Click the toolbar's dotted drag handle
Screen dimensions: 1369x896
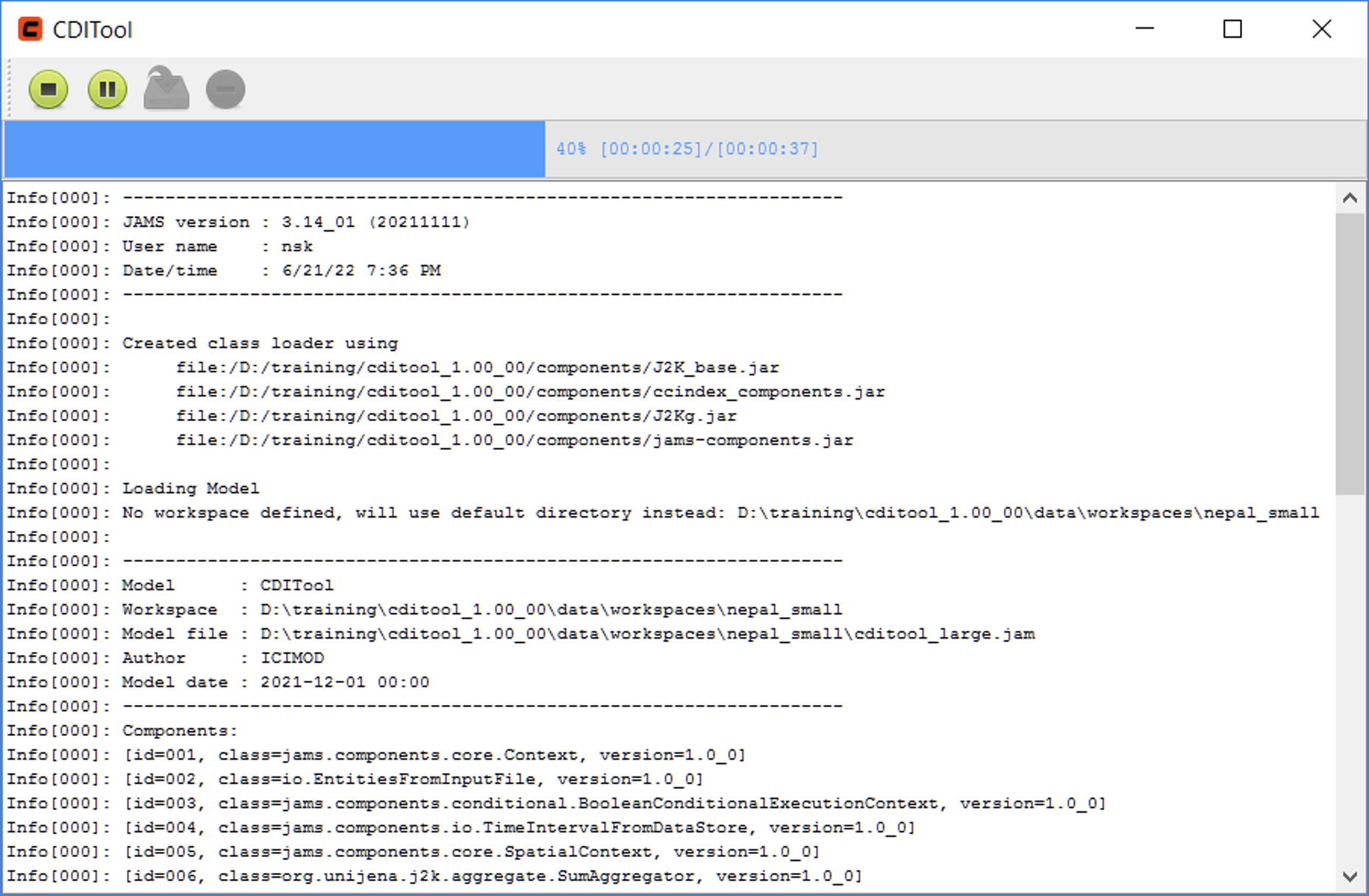click(x=10, y=89)
